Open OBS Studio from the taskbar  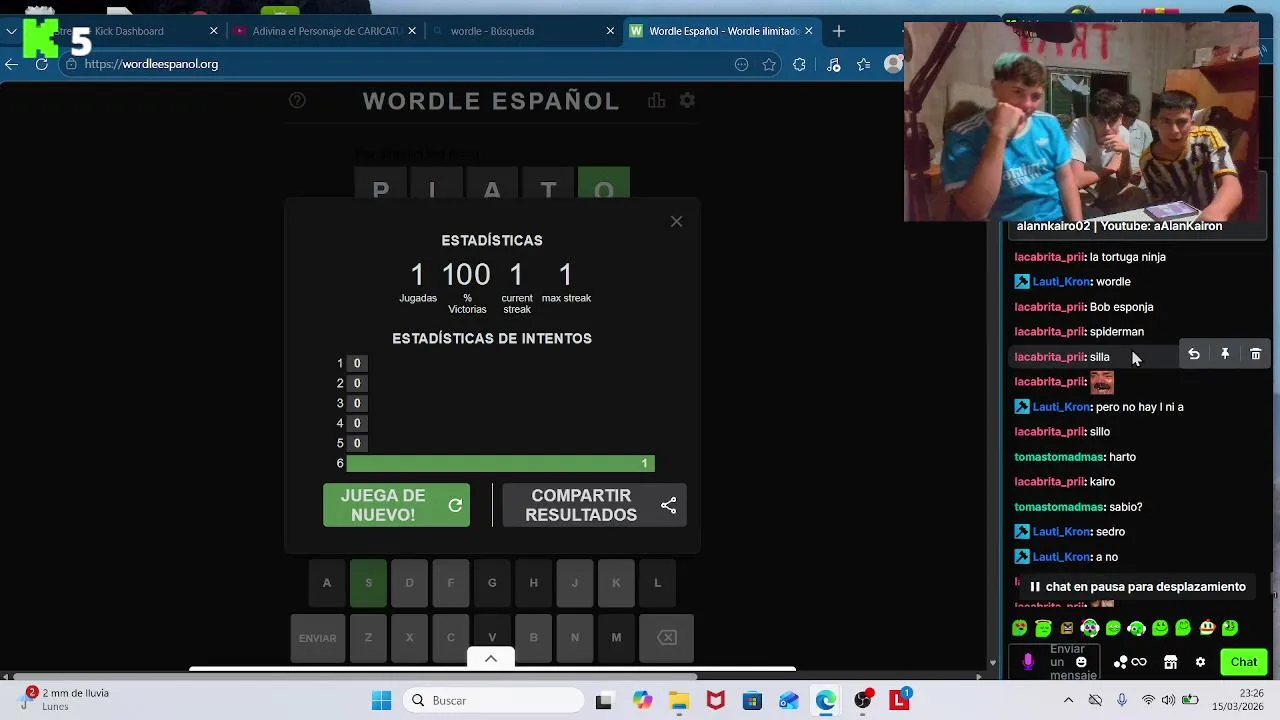pos(862,700)
